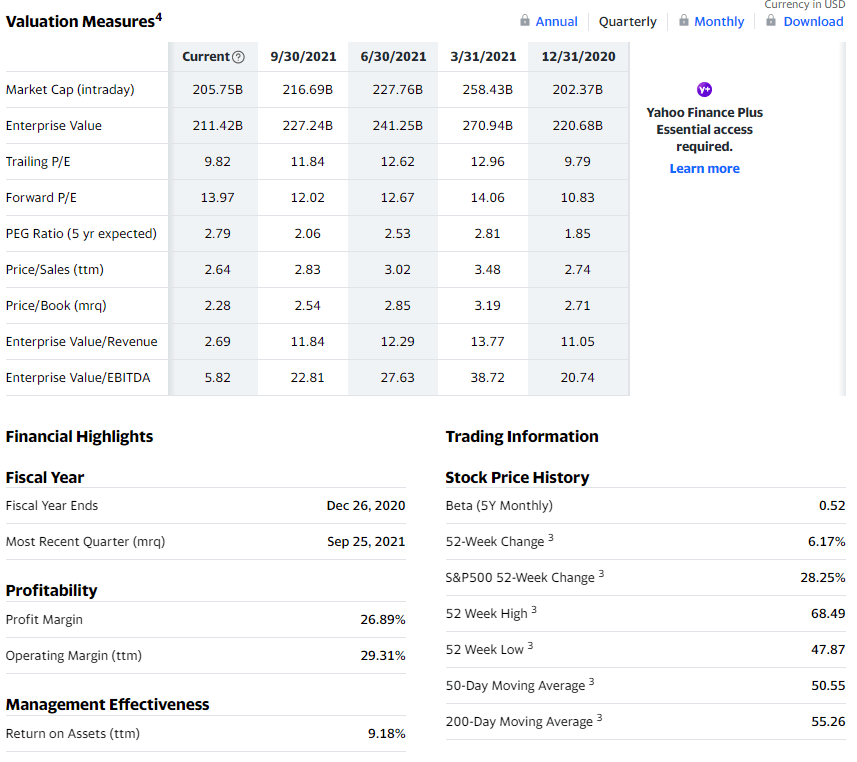Open the Monthly view tab
Screen dimensions: 857x762
(719, 22)
